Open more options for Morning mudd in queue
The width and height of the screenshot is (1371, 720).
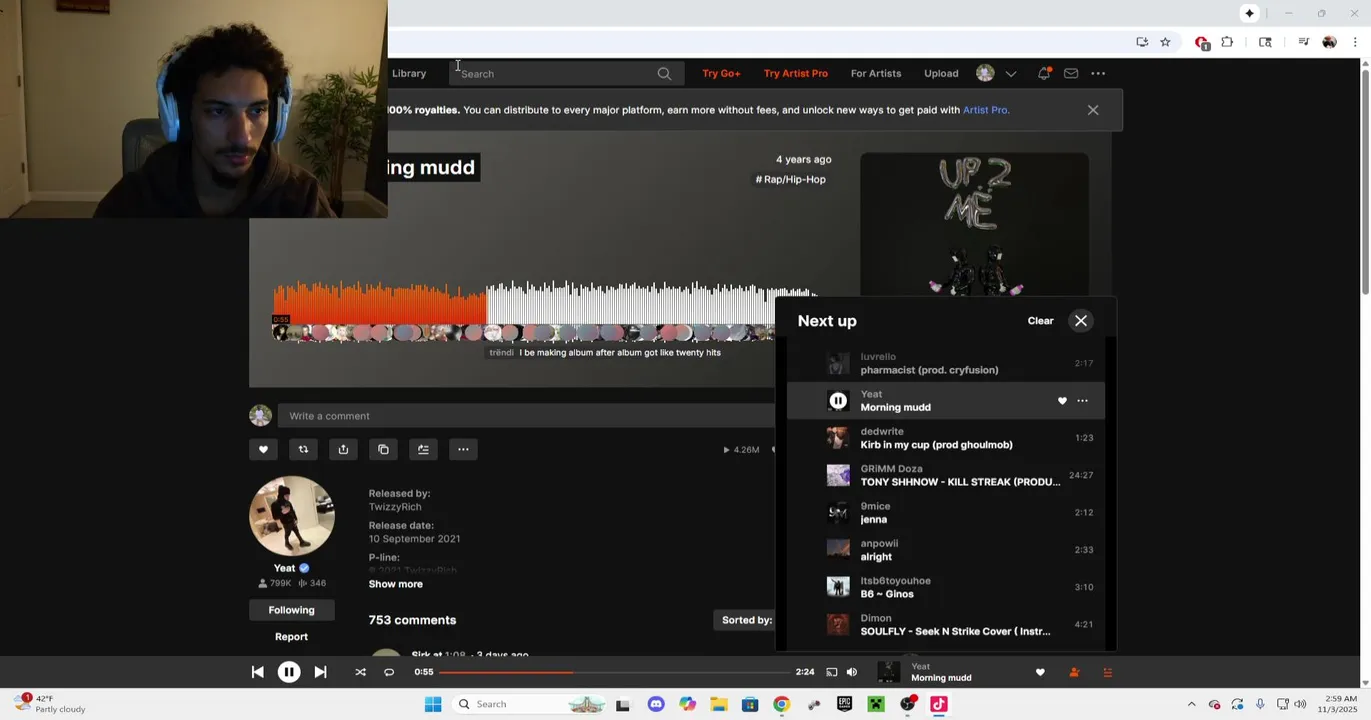(x=1082, y=401)
